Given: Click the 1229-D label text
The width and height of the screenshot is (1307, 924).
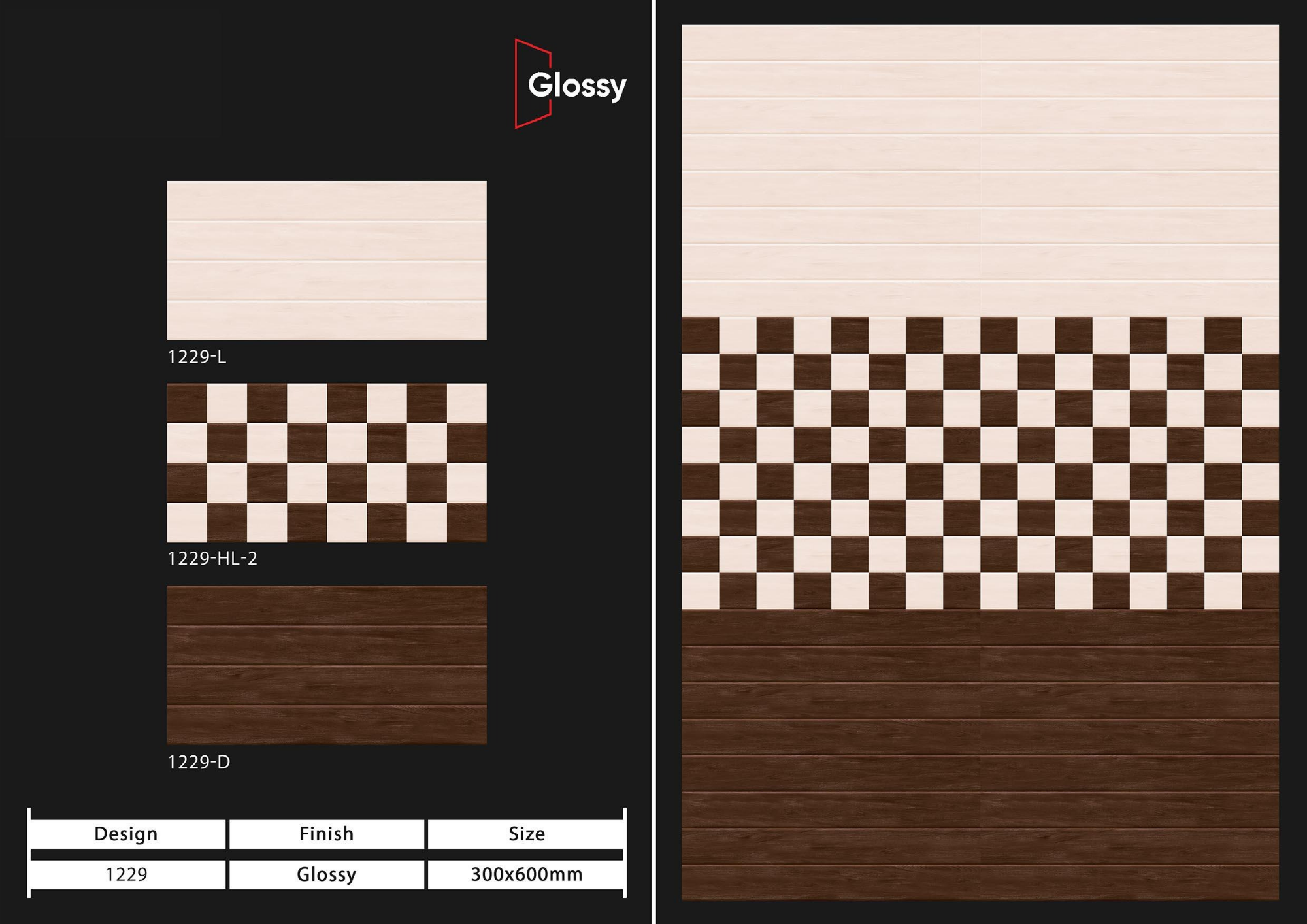Looking at the screenshot, I should pyautogui.click(x=199, y=762).
